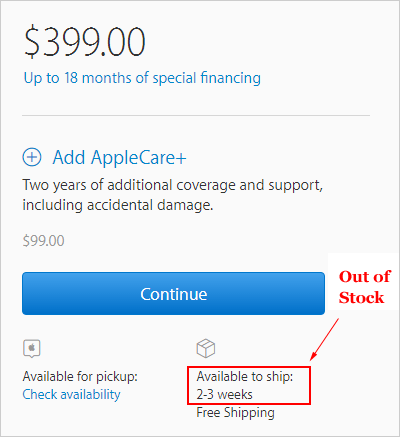Click the red "Out of Stock" annotation
This screenshot has height=437, width=400.
pyautogui.click(x=364, y=287)
